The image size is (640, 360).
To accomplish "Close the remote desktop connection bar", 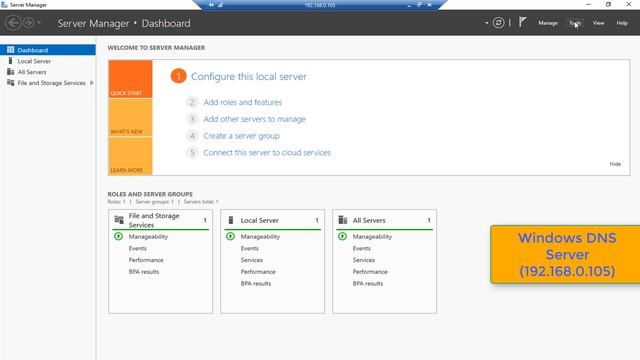I will click(429, 4).
